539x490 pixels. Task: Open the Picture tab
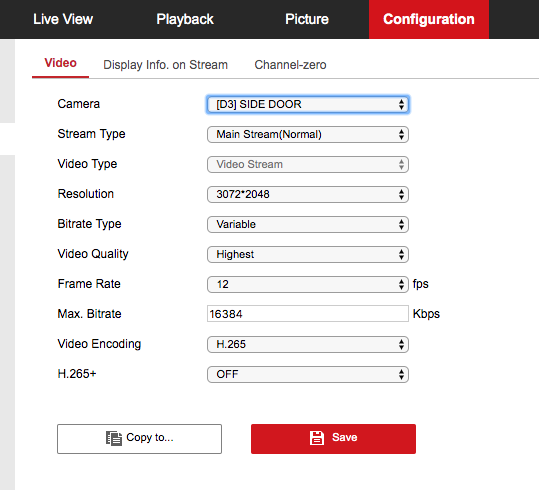(307, 19)
